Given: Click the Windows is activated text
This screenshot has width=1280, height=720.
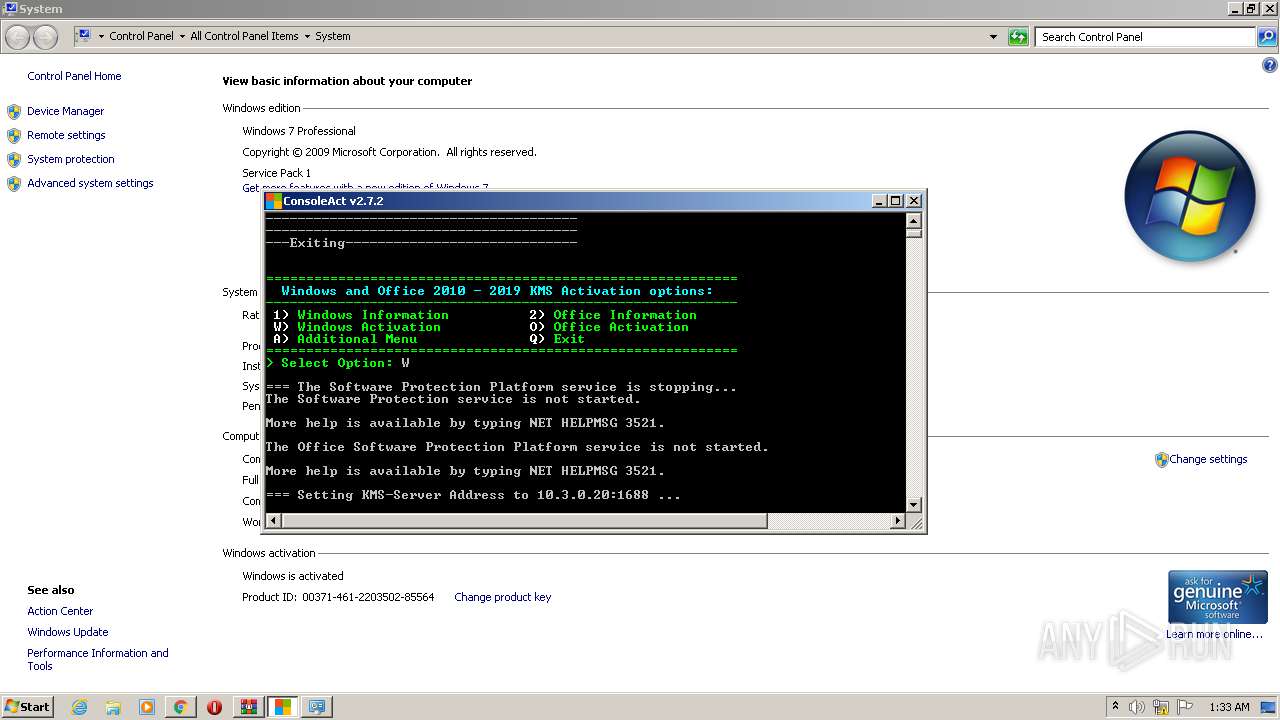Looking at the screenshot, I should [293, 576].
